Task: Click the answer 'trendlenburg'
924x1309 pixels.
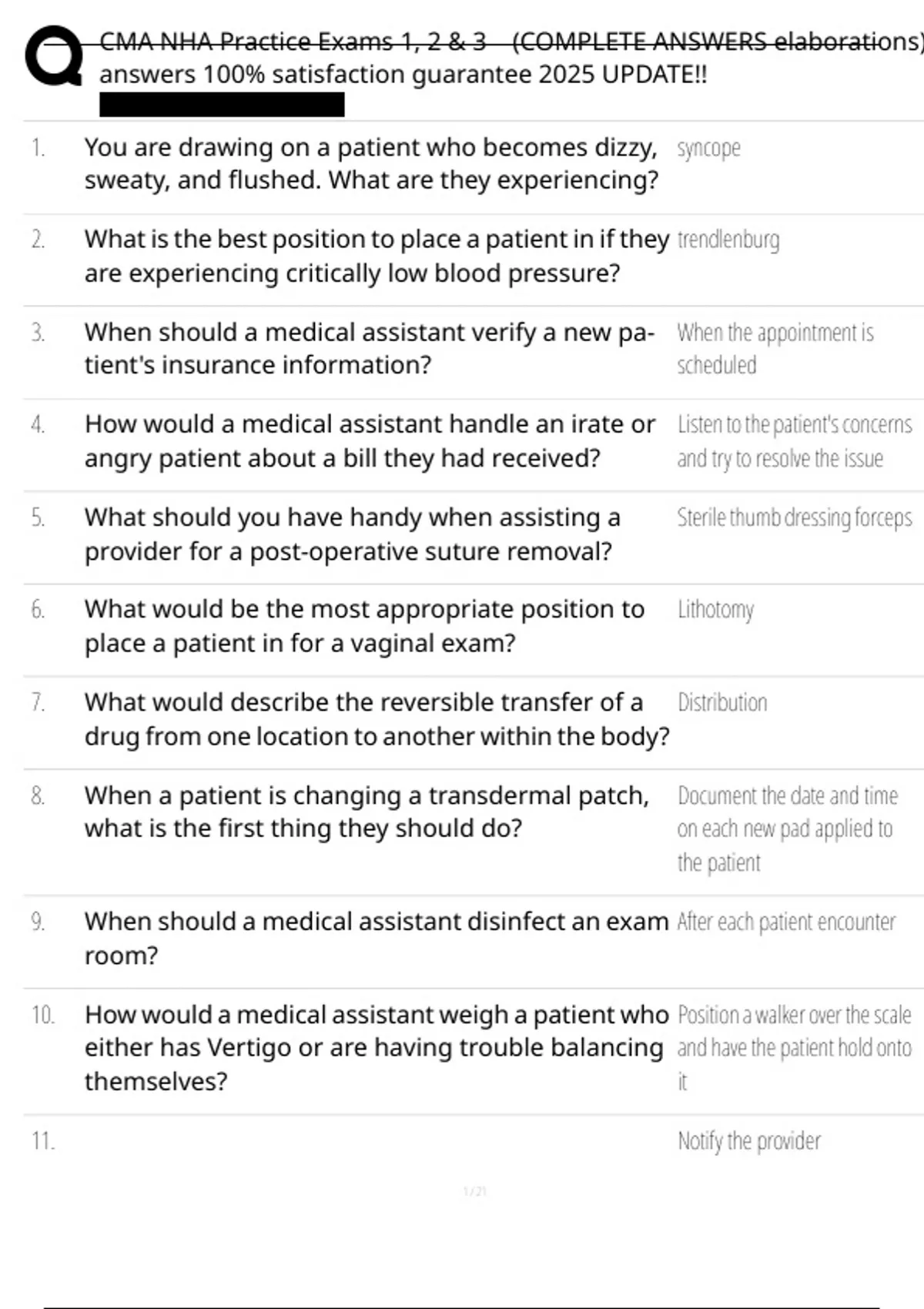Action: click(728, 239)
